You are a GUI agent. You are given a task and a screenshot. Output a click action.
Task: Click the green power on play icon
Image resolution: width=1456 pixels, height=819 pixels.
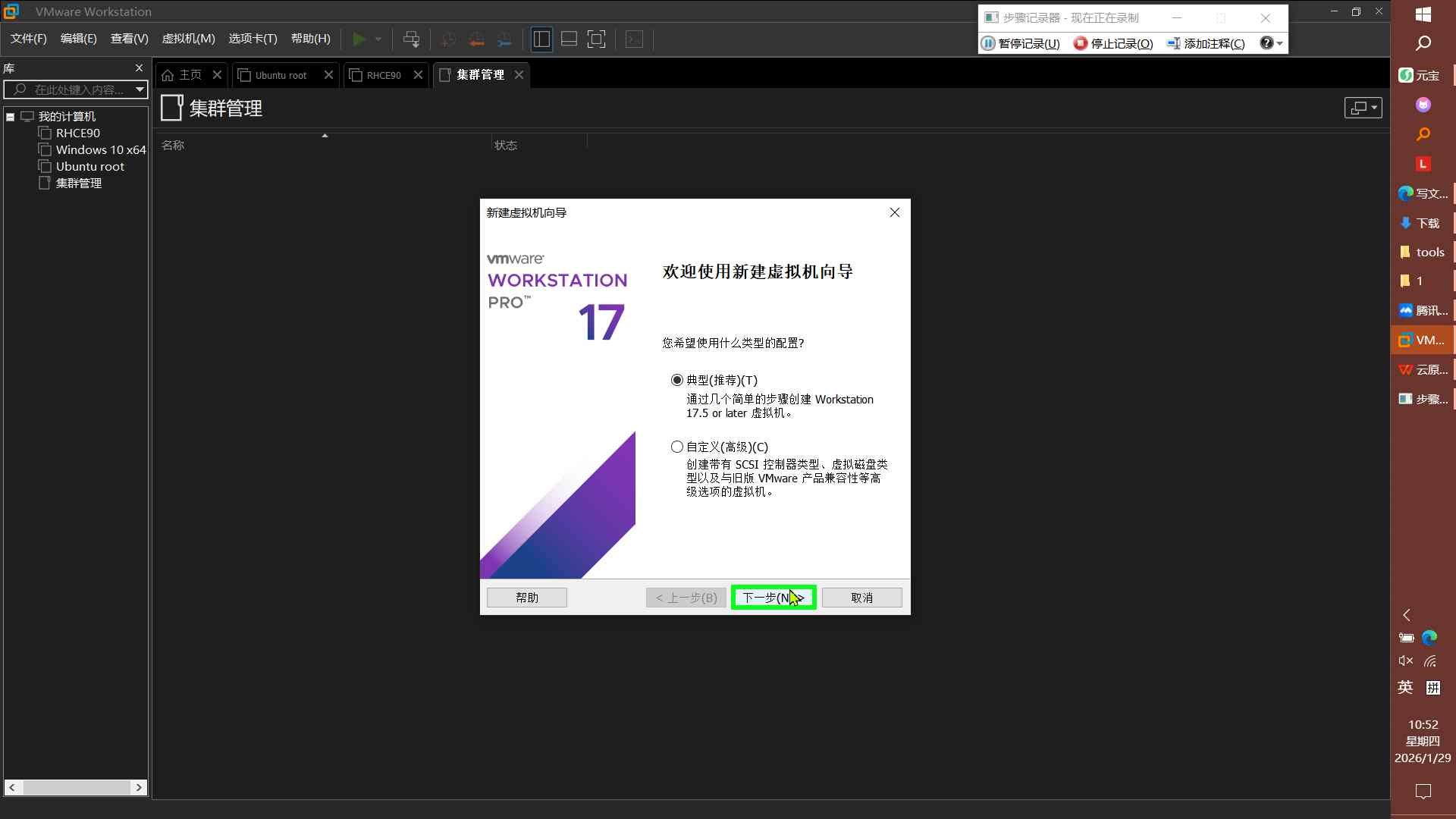click(x=359, y=39)
